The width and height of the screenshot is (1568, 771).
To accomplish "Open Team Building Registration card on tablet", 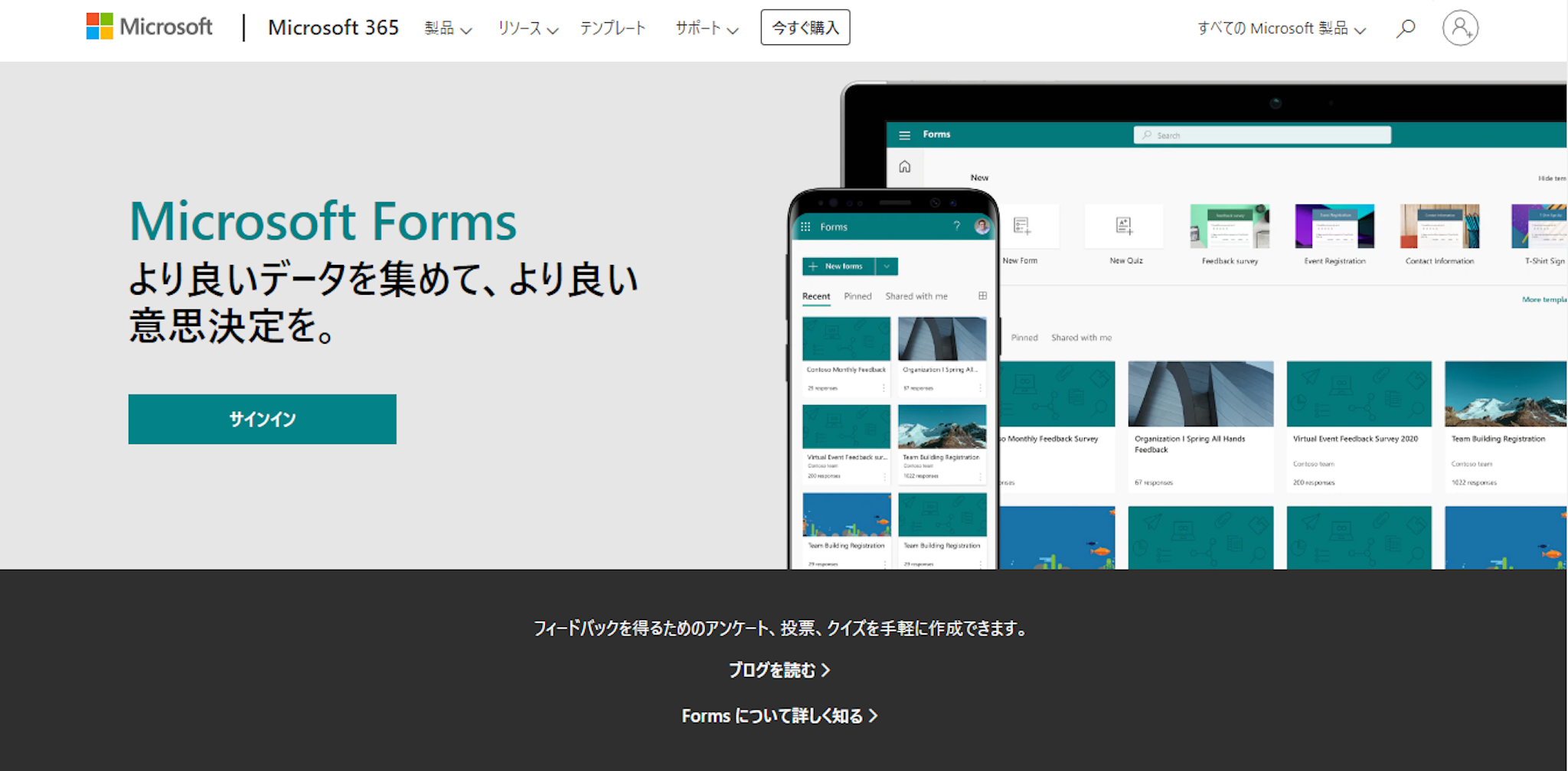I will tap(1505, 426).
